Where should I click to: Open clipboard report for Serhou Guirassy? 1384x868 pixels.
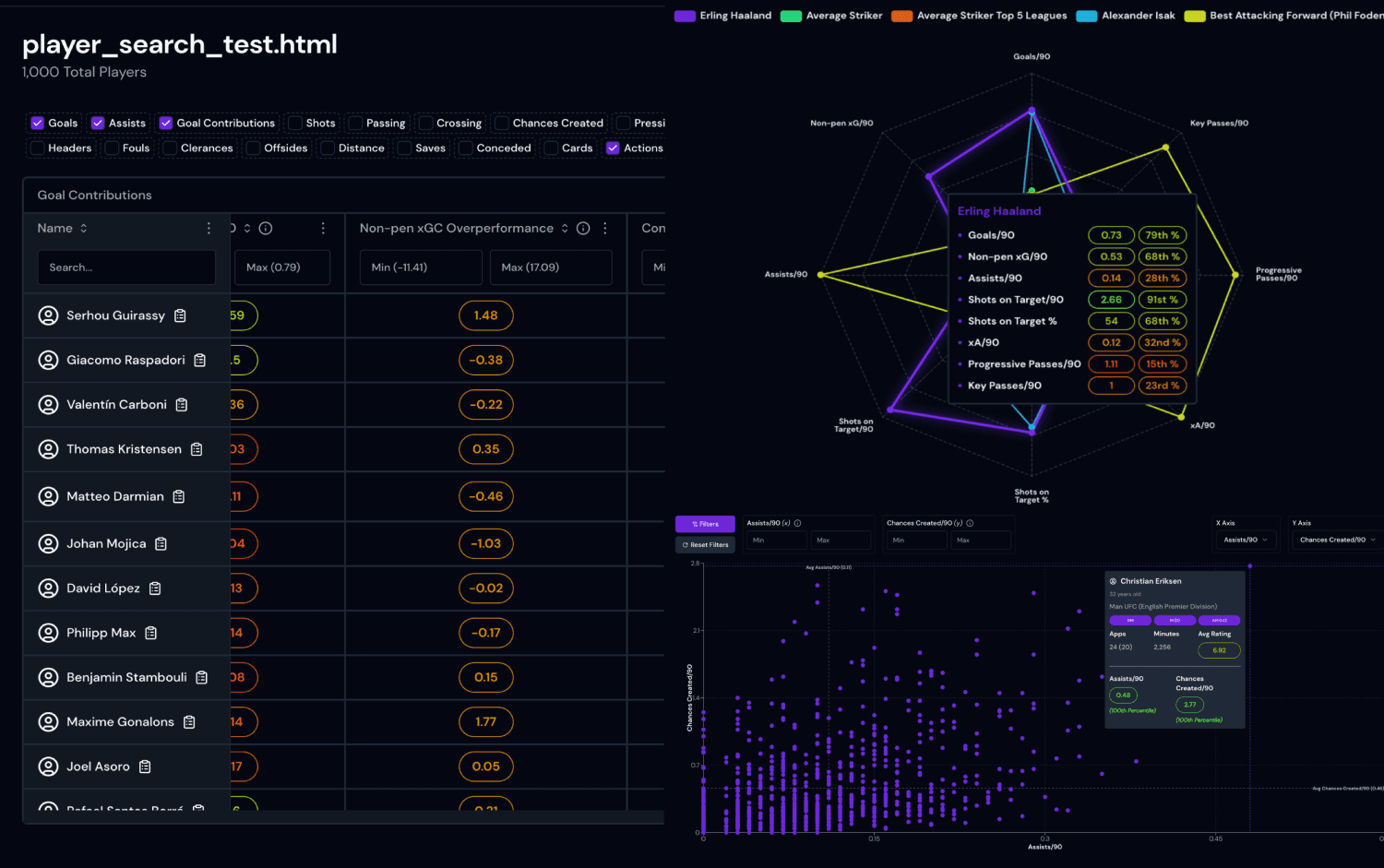pos(180,315)
